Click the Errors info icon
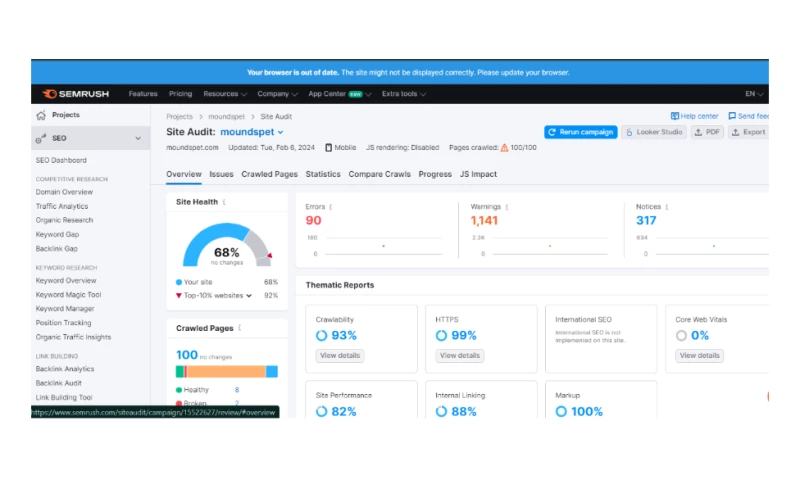The width and height of the screenshot is (800, 480). click(331, 207)
